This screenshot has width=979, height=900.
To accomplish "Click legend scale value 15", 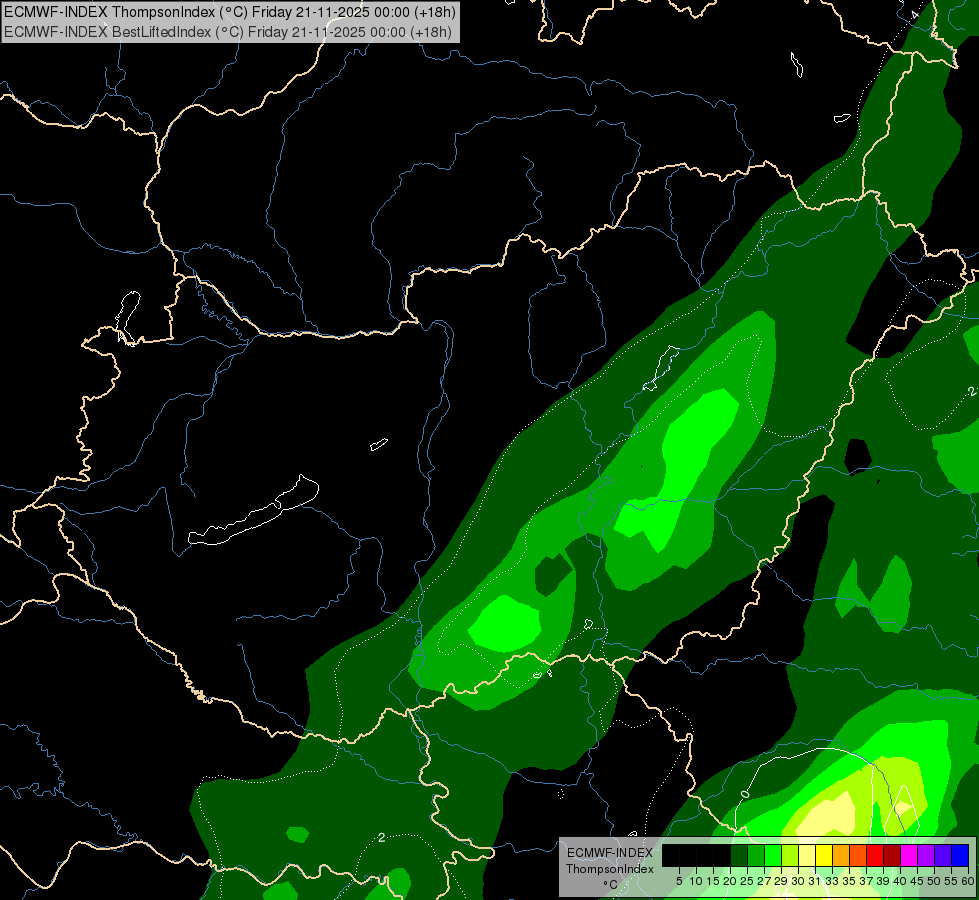I will tap(713, 881).
